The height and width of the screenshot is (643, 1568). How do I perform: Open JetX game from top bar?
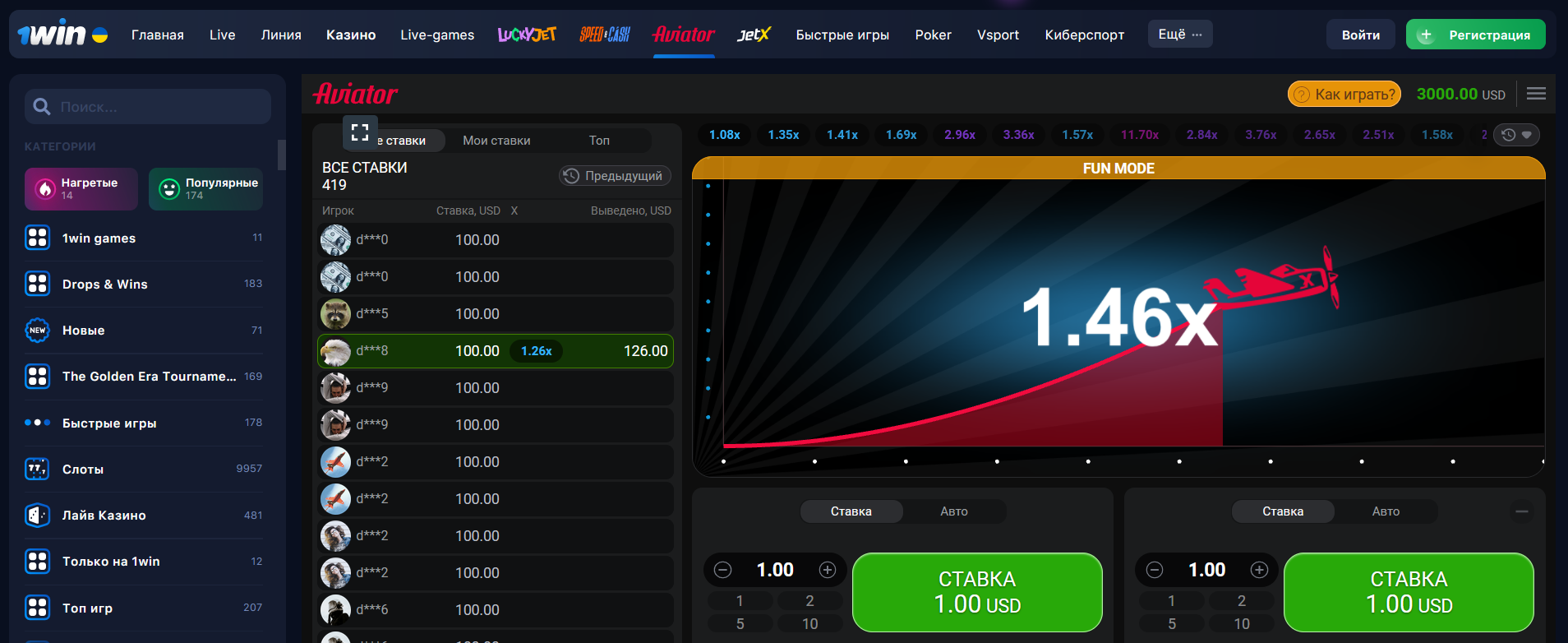tap(754, 35)
